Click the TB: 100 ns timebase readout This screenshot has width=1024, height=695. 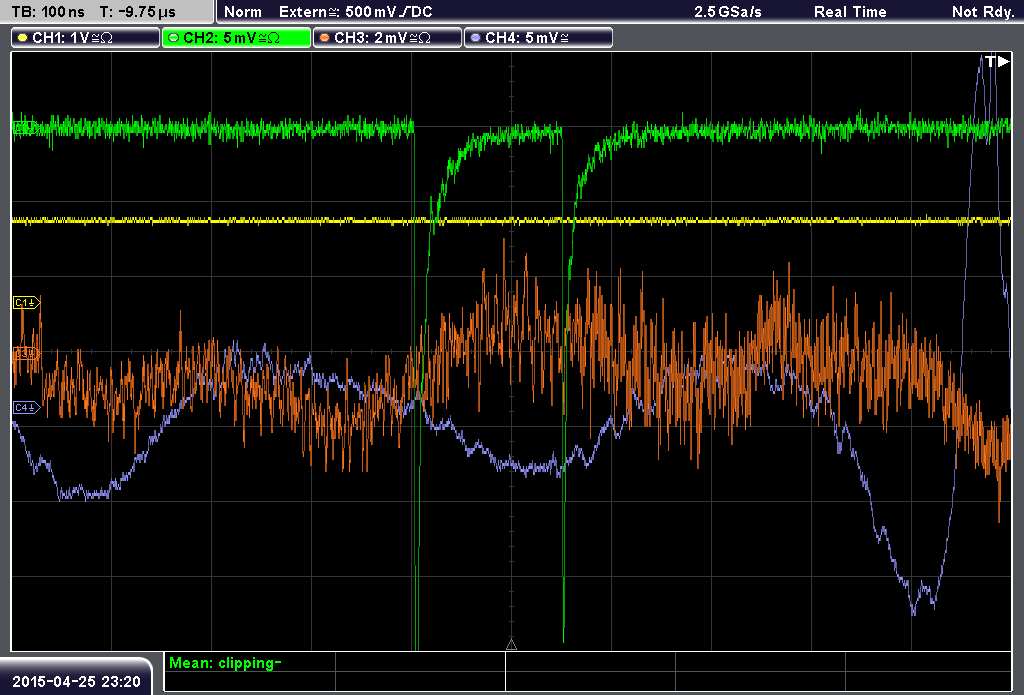click(48, 12)
